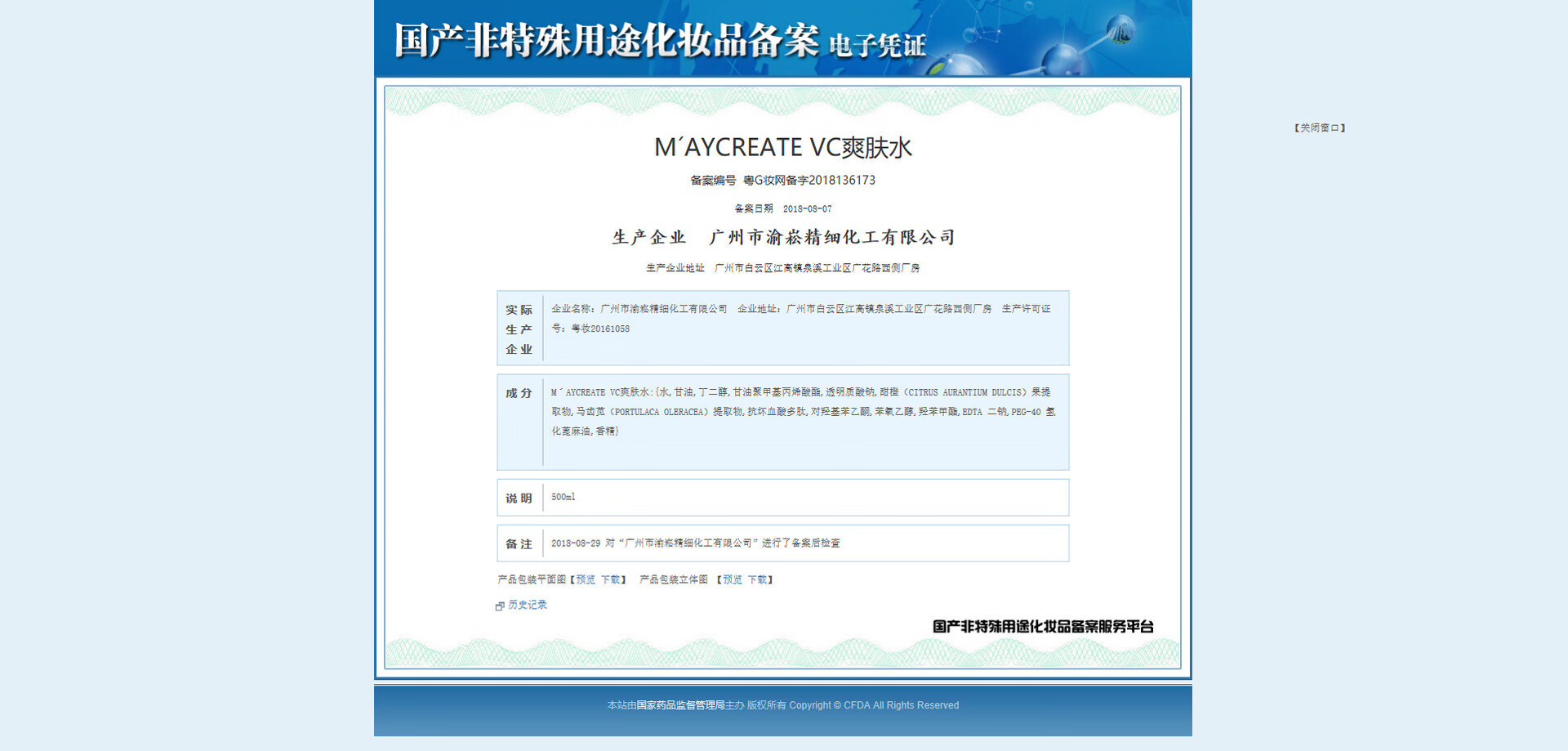This screenshot has width=1568, height=751.
Task: Click the 实际生产企业 row label
Action: [519, 329]
